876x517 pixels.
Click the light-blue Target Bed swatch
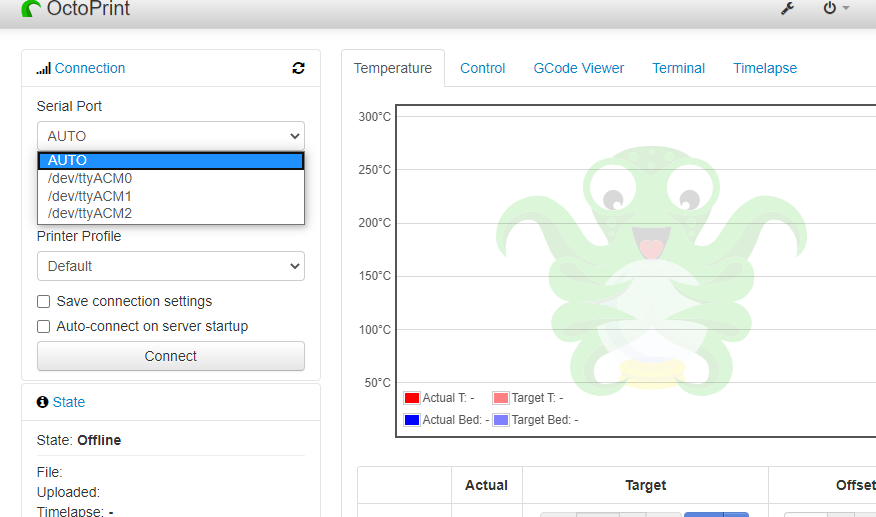(501, 420)
